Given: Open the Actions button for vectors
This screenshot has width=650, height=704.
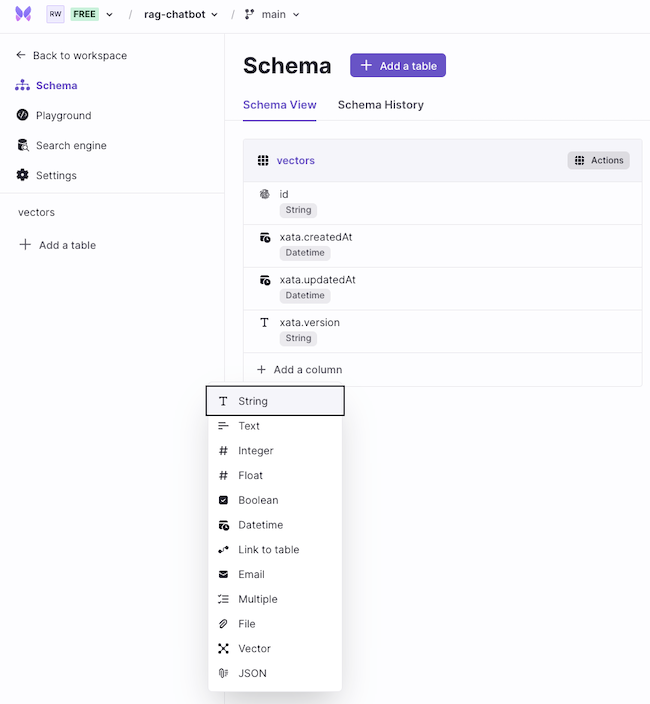Looking at the screenshot, I should 598,160.
